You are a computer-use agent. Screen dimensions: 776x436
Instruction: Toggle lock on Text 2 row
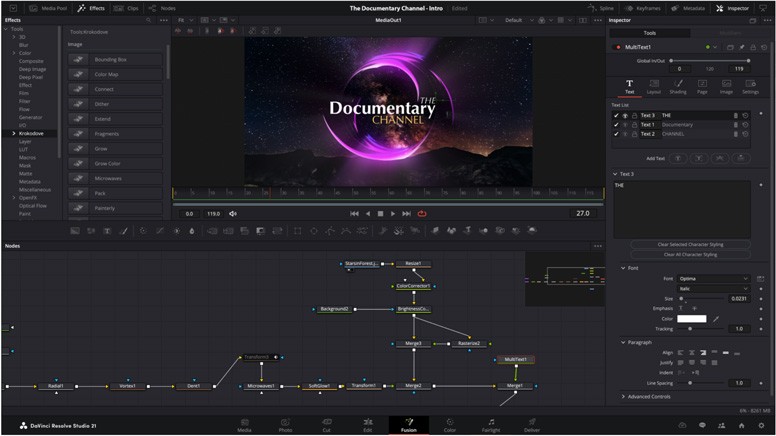634,134
